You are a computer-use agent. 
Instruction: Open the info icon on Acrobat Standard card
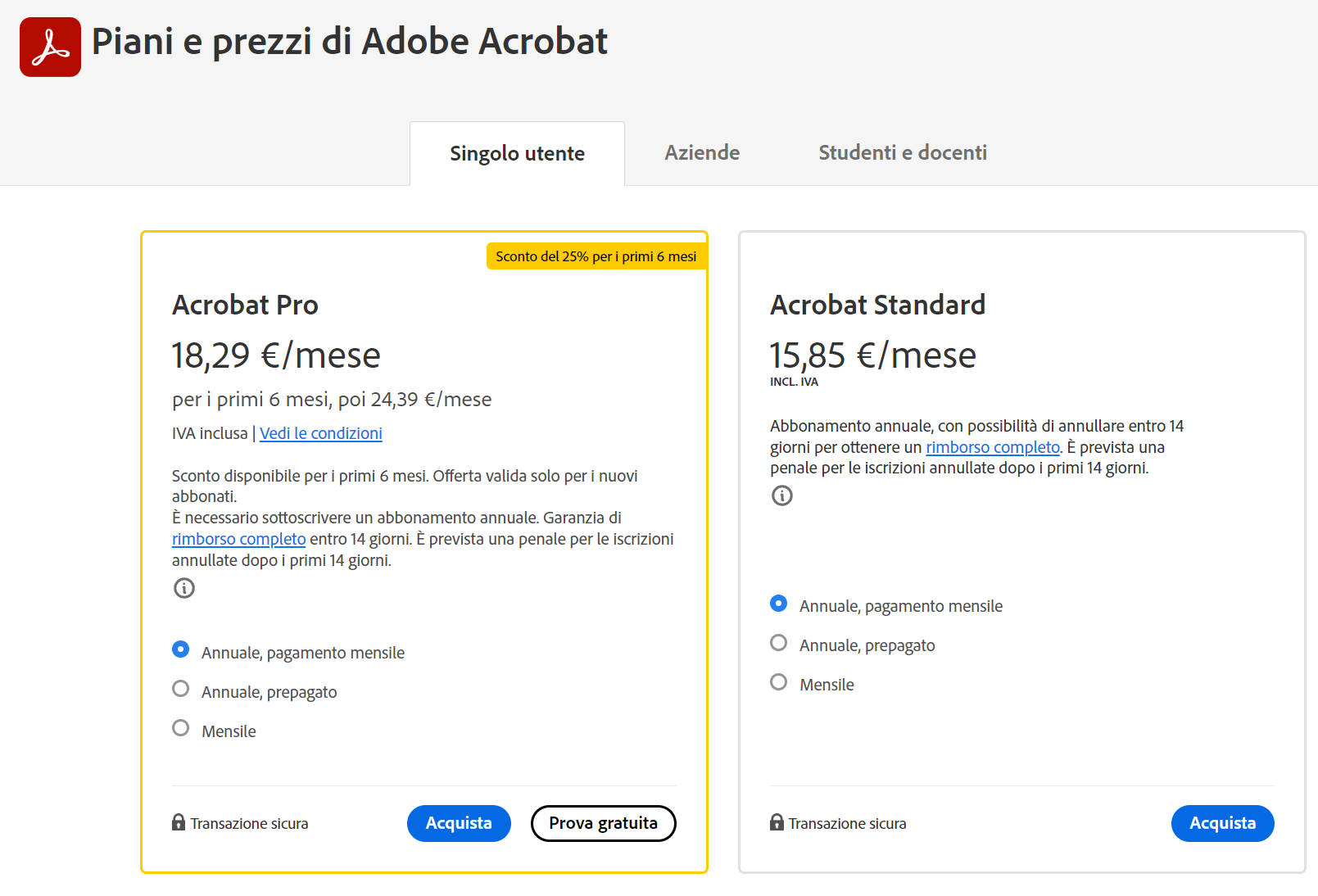click(782, 496)
